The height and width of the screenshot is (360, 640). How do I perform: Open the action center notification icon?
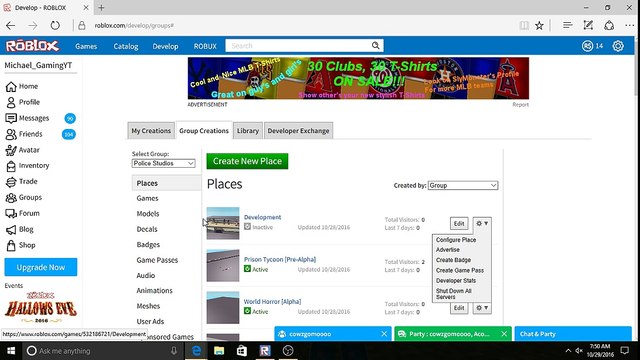624,351
